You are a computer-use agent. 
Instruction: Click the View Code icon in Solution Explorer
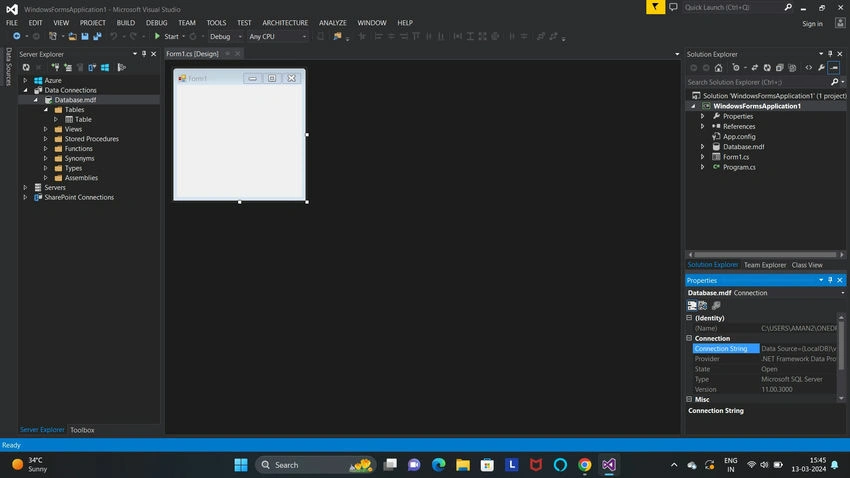pos(809,68)
